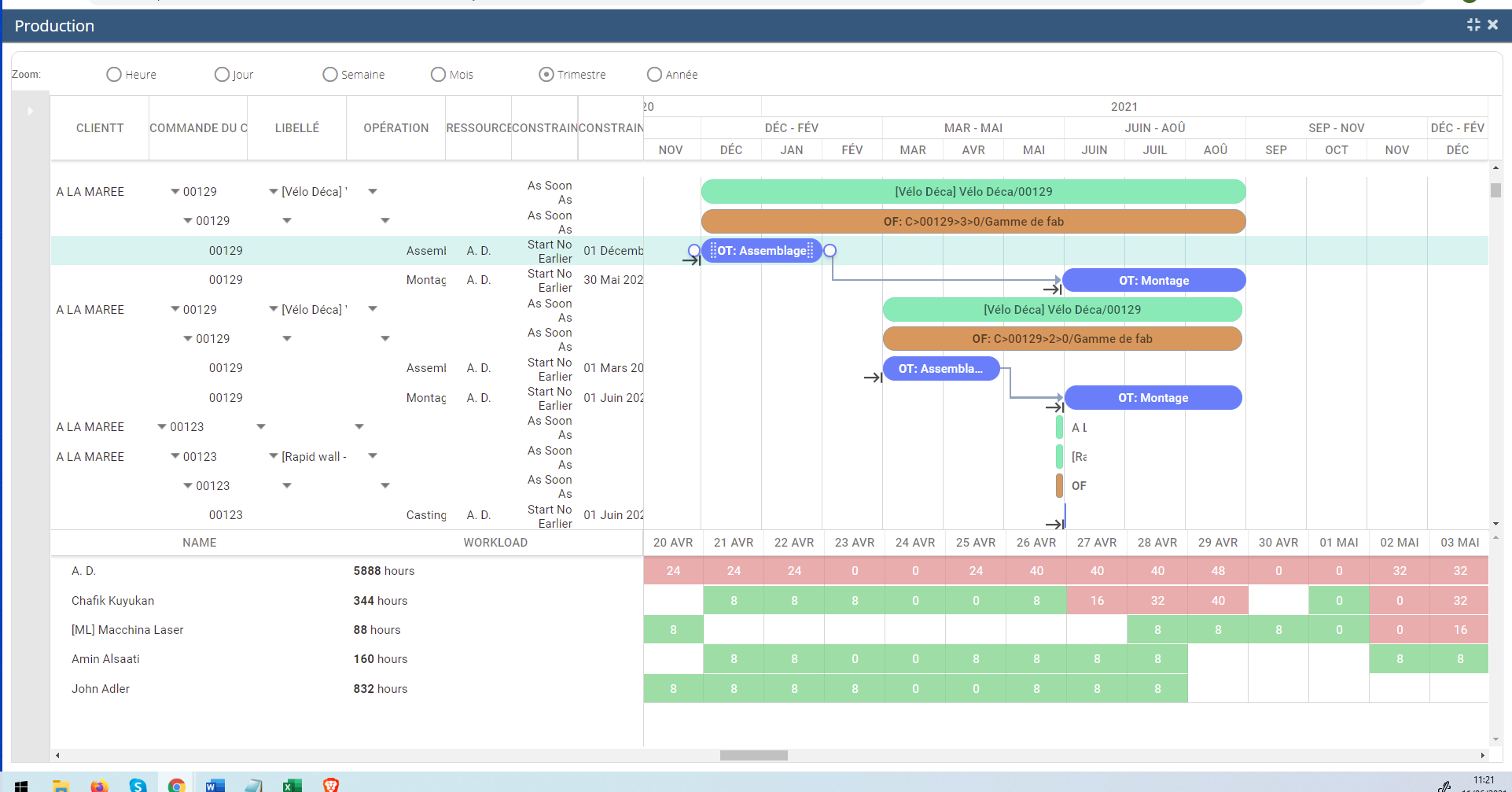Click the CLIENTT column header
Screen dimensions: 1512x792
[x=99, y=127]
